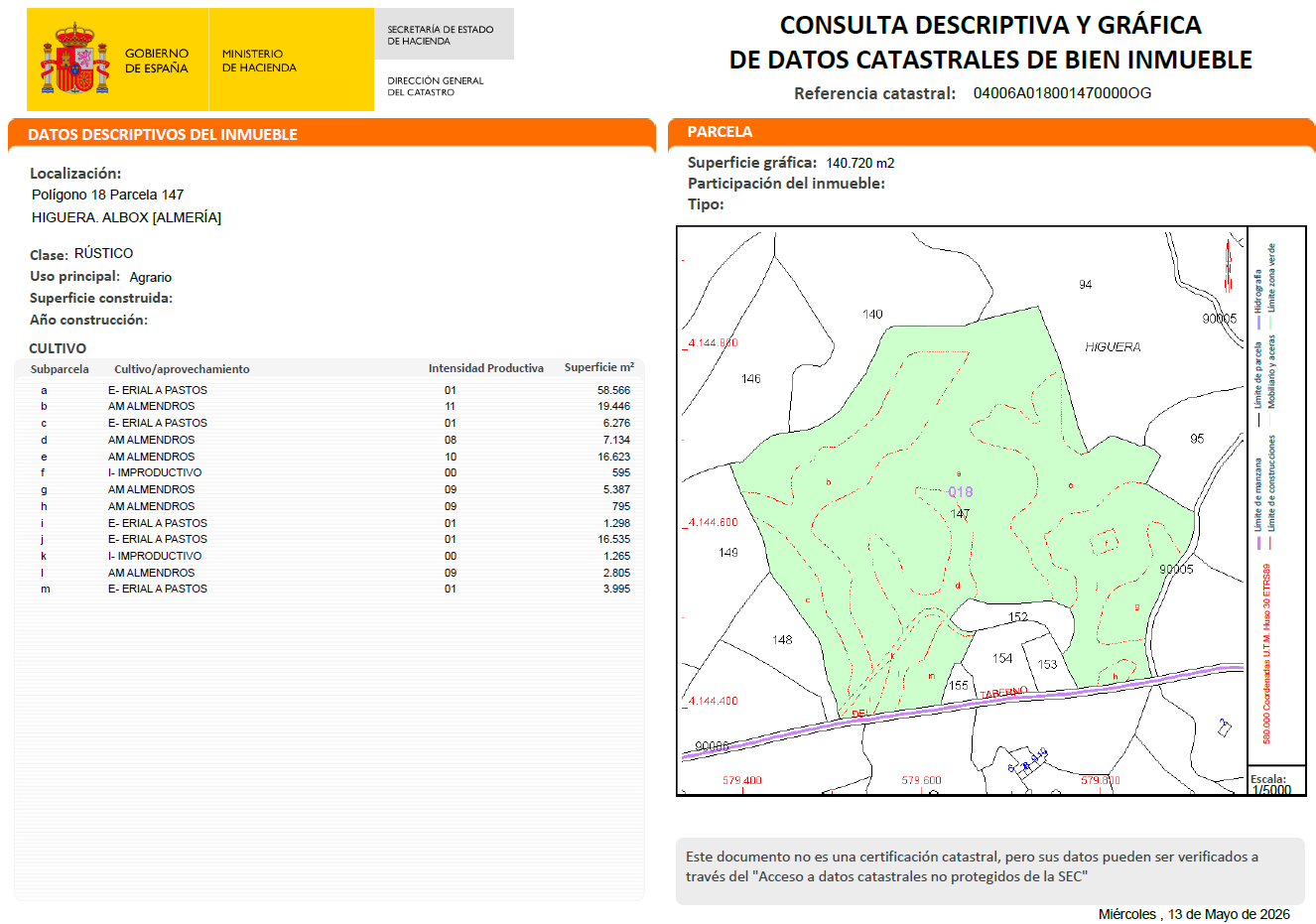Click 'DIRECCIÓN GENERAL DEL CATASTRO' text

pos(436,86)
